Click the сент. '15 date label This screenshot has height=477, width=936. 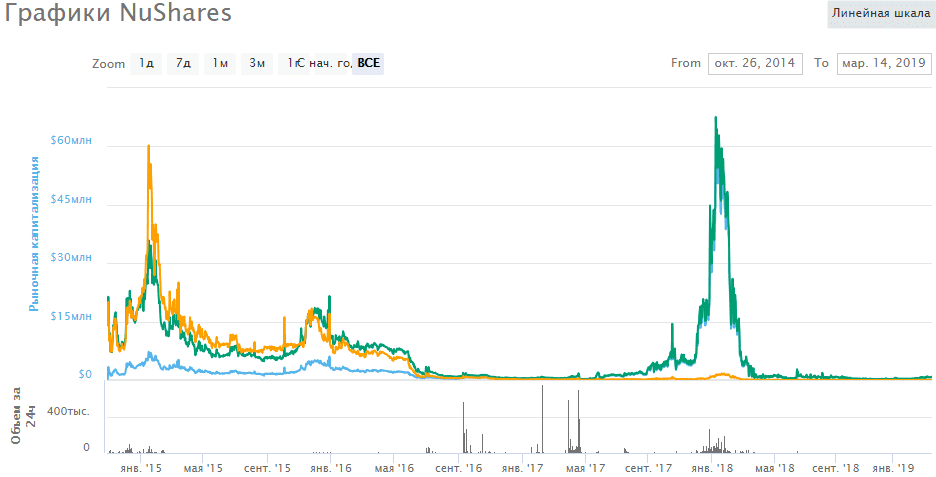[268, 468]
